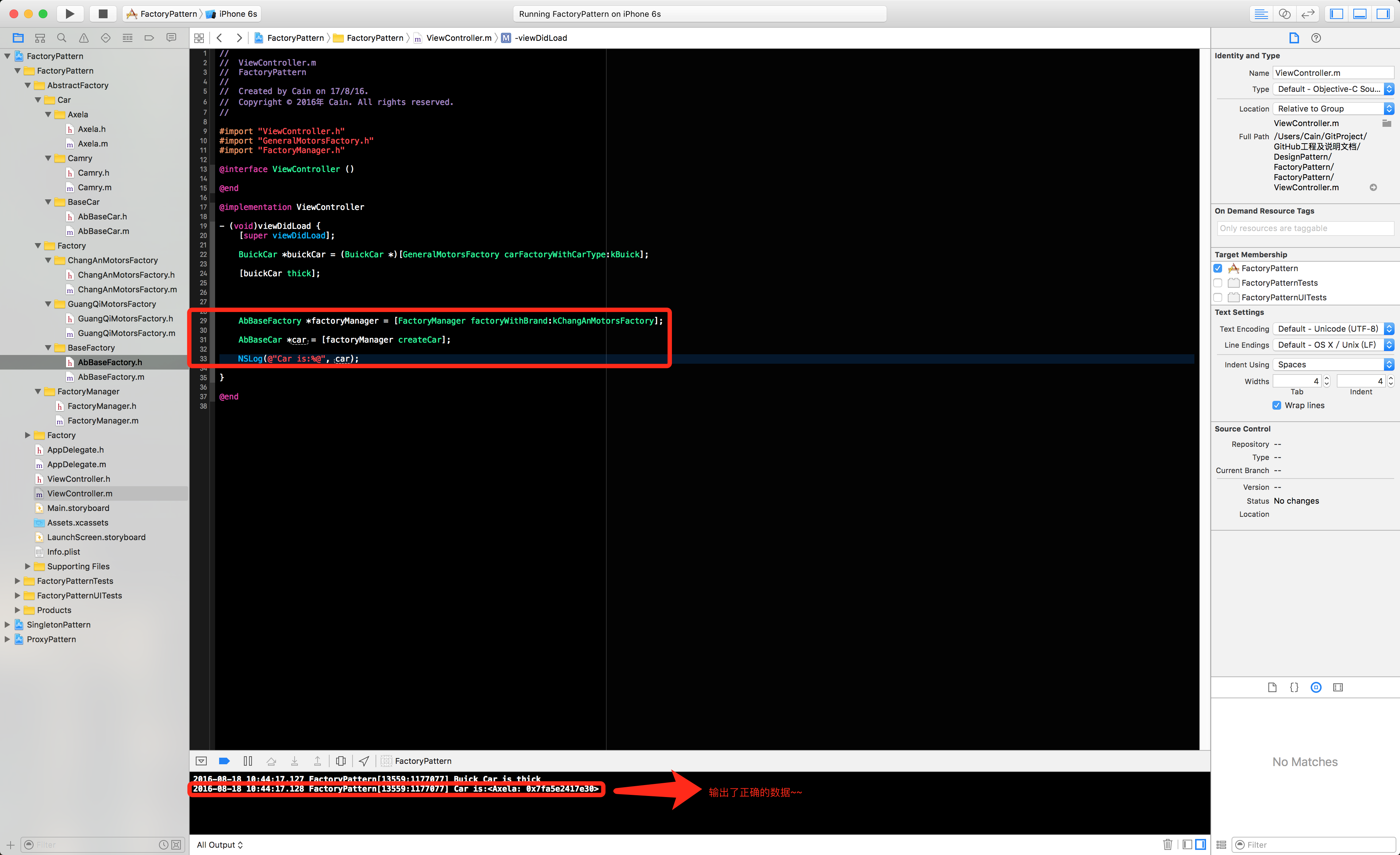Uncheck the FactoryPattern target membership
The height and width of the screenshot is (855, 1400).
point(1218,268)
